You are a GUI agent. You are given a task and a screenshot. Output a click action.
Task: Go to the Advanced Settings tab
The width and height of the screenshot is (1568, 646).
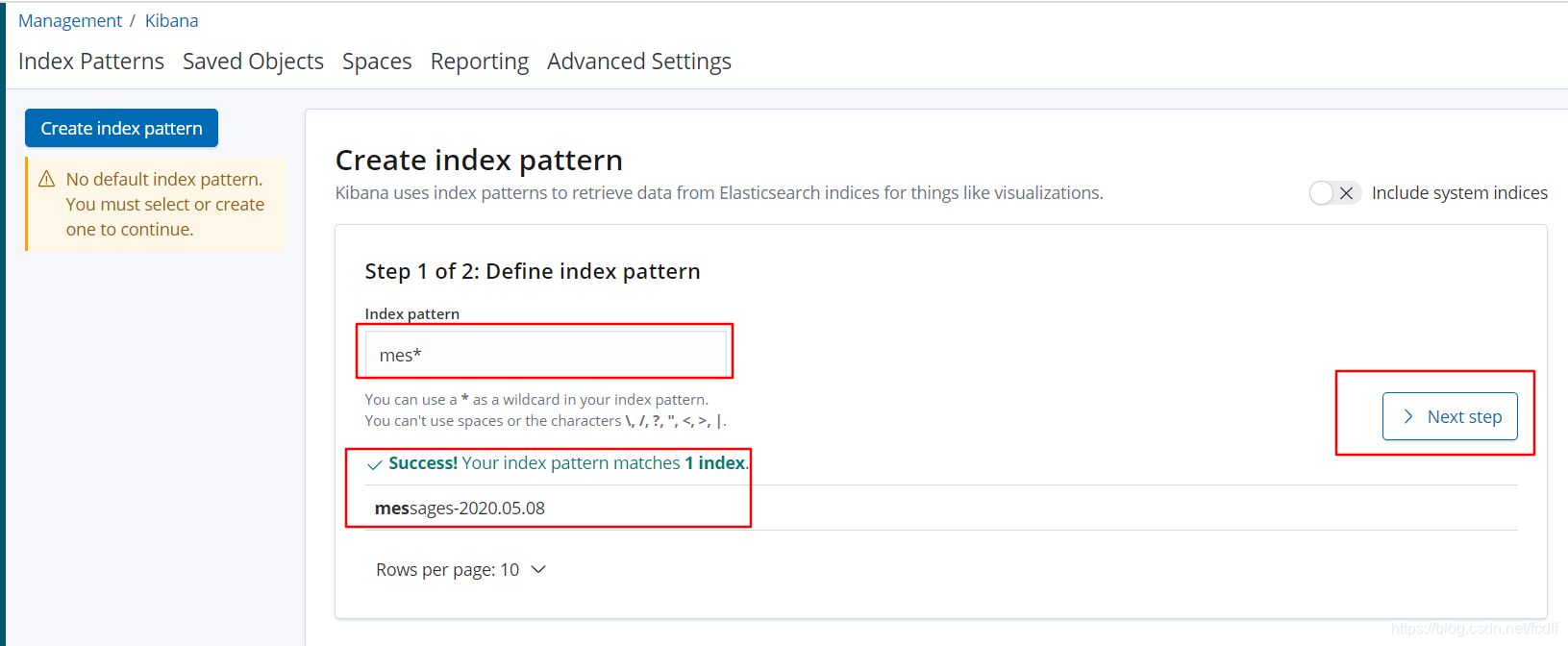point(639,62)
